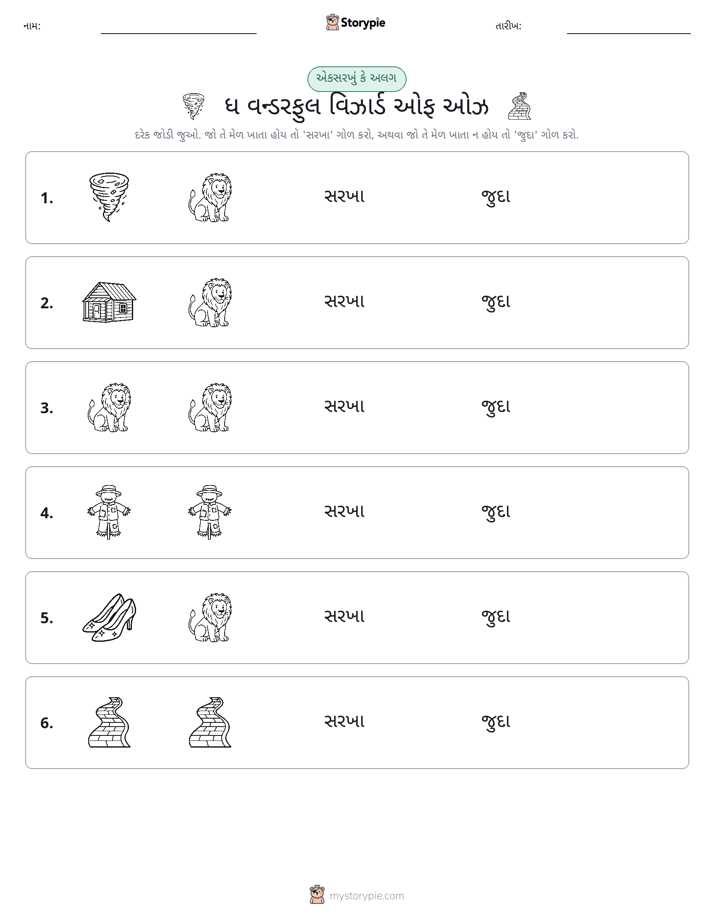The height and width of the screenshot is (924, 714).
Task: Click the 'એકસરખું કે અલગ' green tag
Action: pyautogui.click(x=356, y=78)
